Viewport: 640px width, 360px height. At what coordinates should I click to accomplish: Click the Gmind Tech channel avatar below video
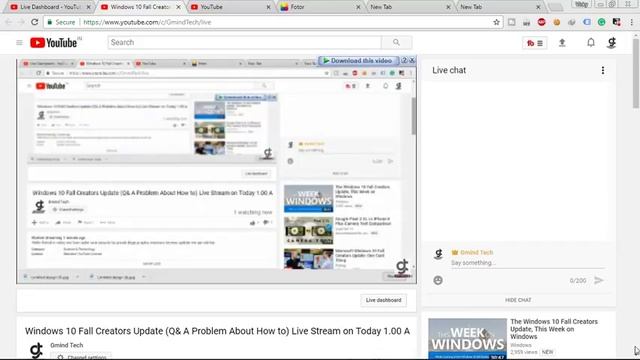point(36,351)
